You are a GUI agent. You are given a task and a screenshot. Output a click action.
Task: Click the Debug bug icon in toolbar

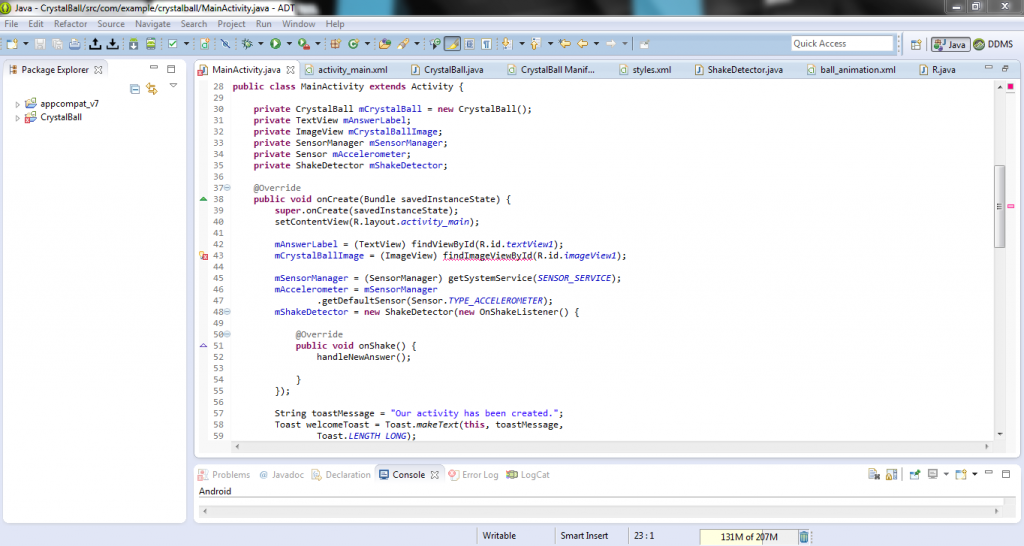[x=246, y=44]
